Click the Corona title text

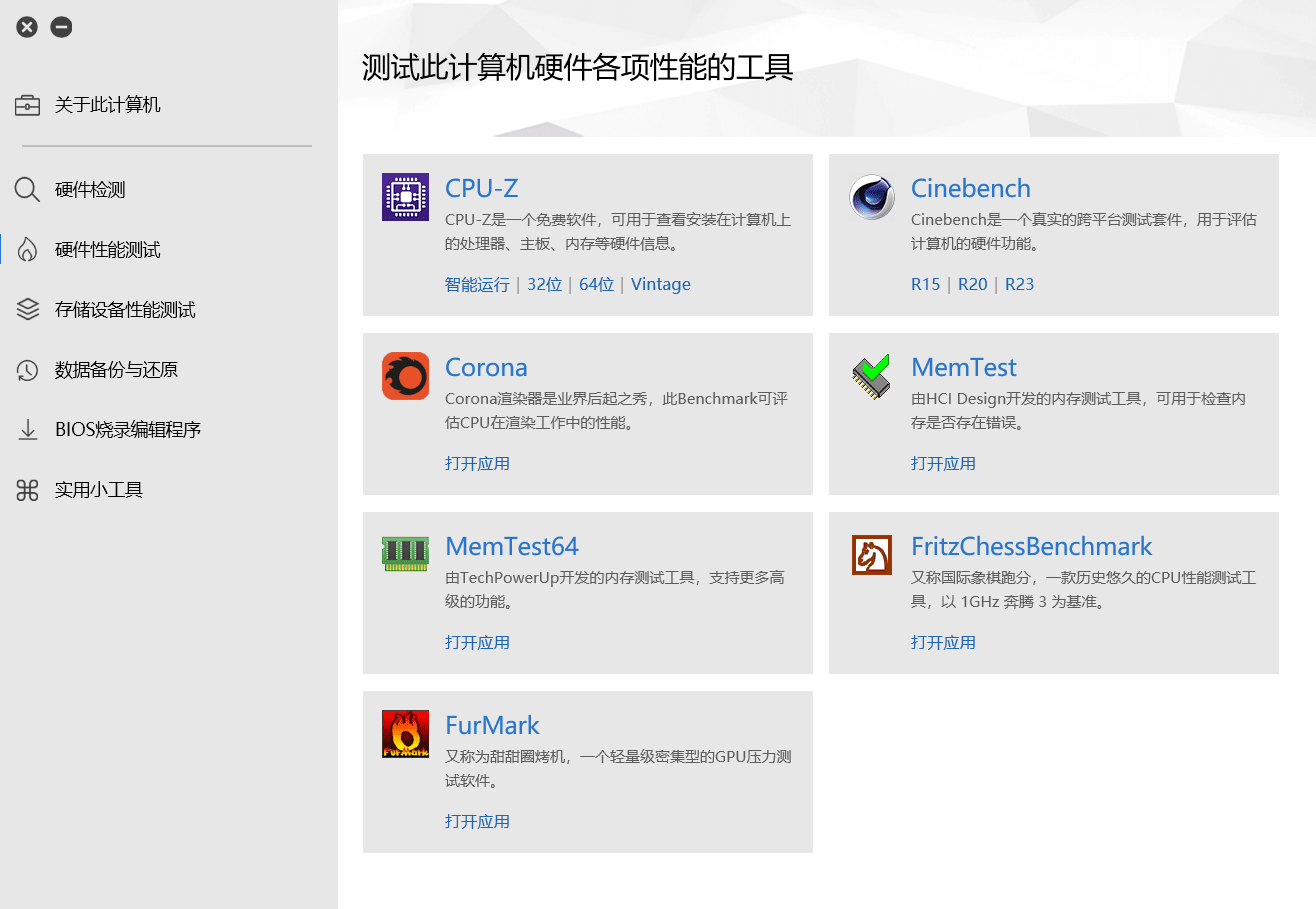coord(486,367)
